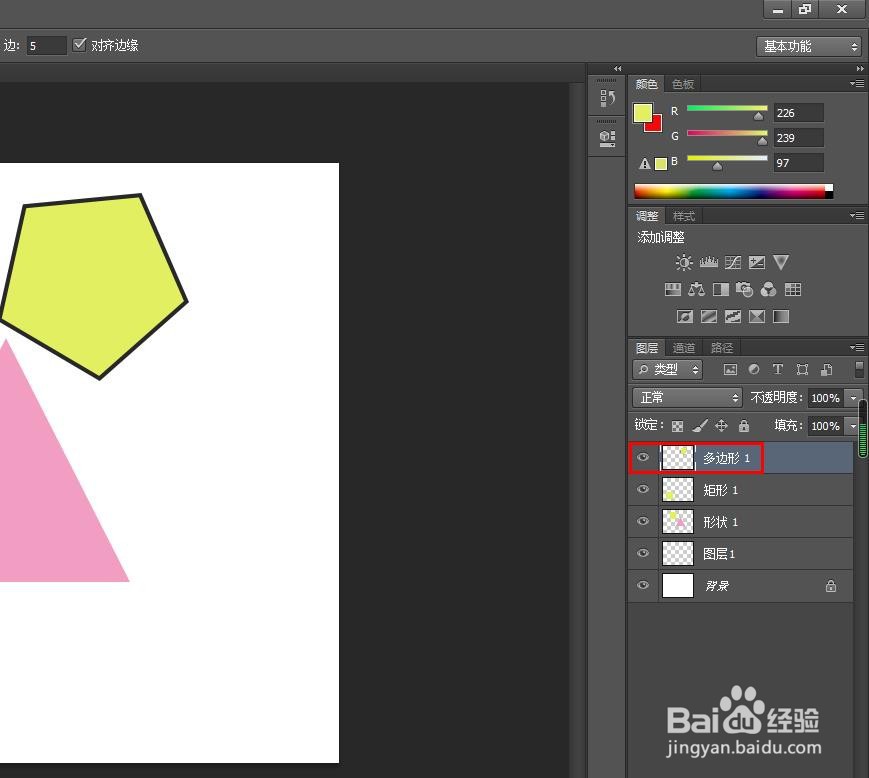Switch to the 颜色 tab
The height and width of the screenshot is (778, 869).
point(646,84)
